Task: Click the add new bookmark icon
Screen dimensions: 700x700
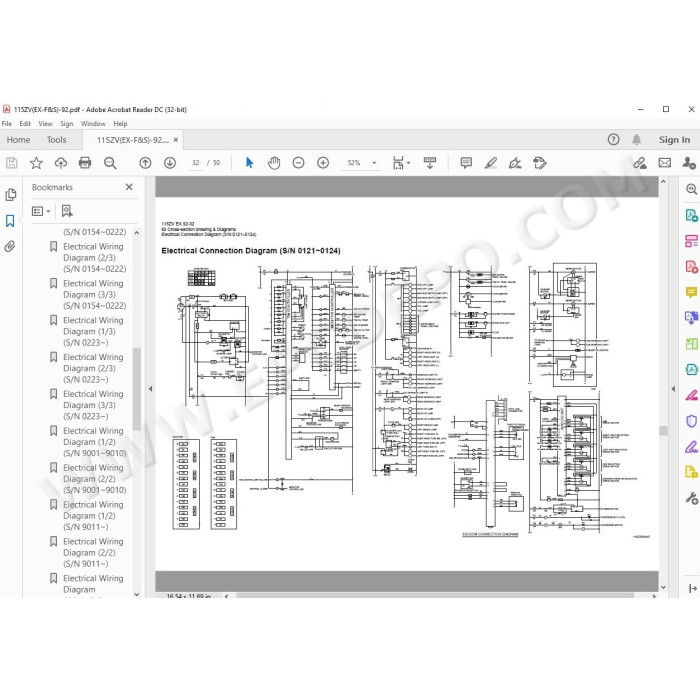Action: 67,211
